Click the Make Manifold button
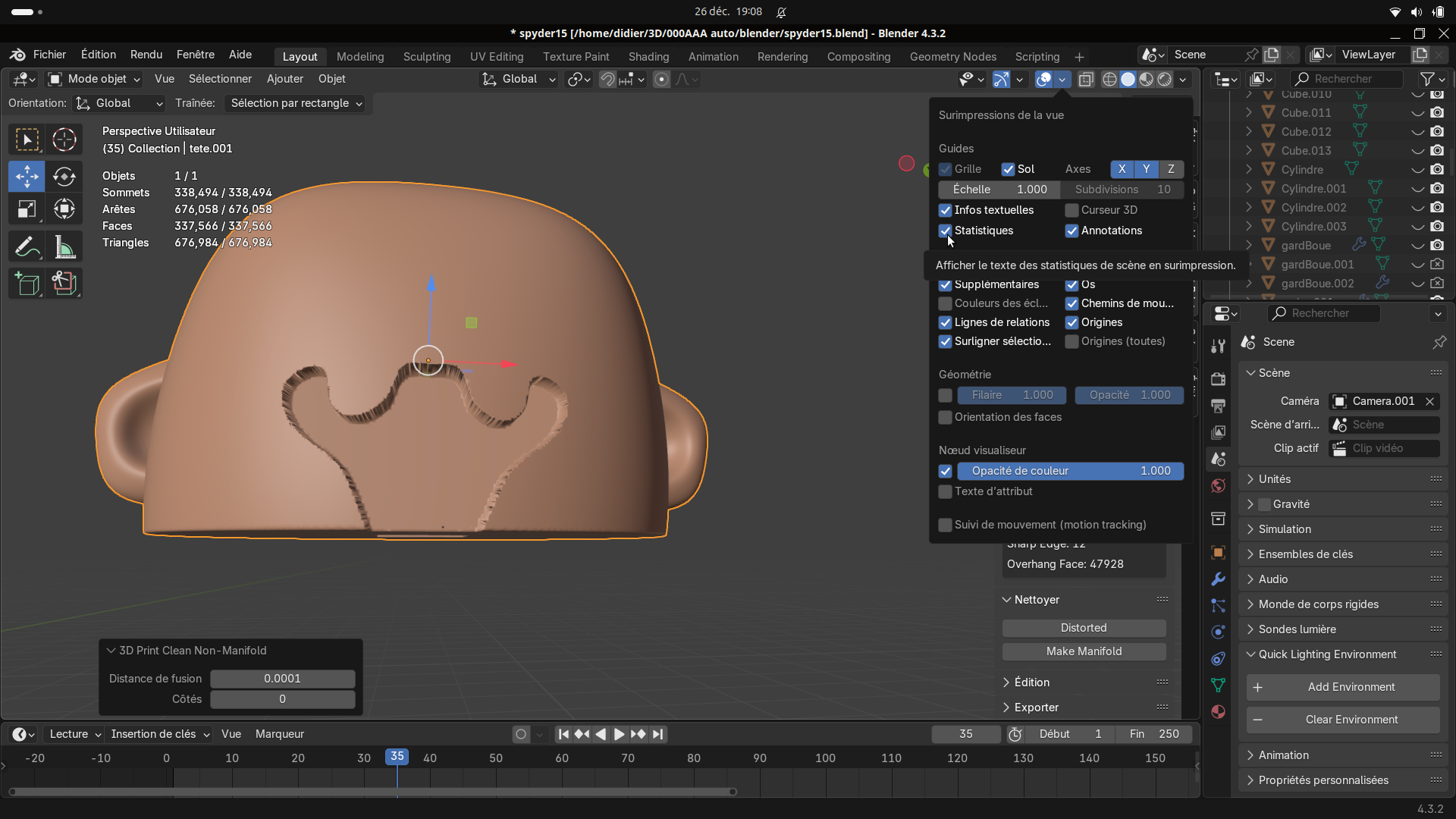Viewport: 1456px width, 819px height. (1084, 651)
